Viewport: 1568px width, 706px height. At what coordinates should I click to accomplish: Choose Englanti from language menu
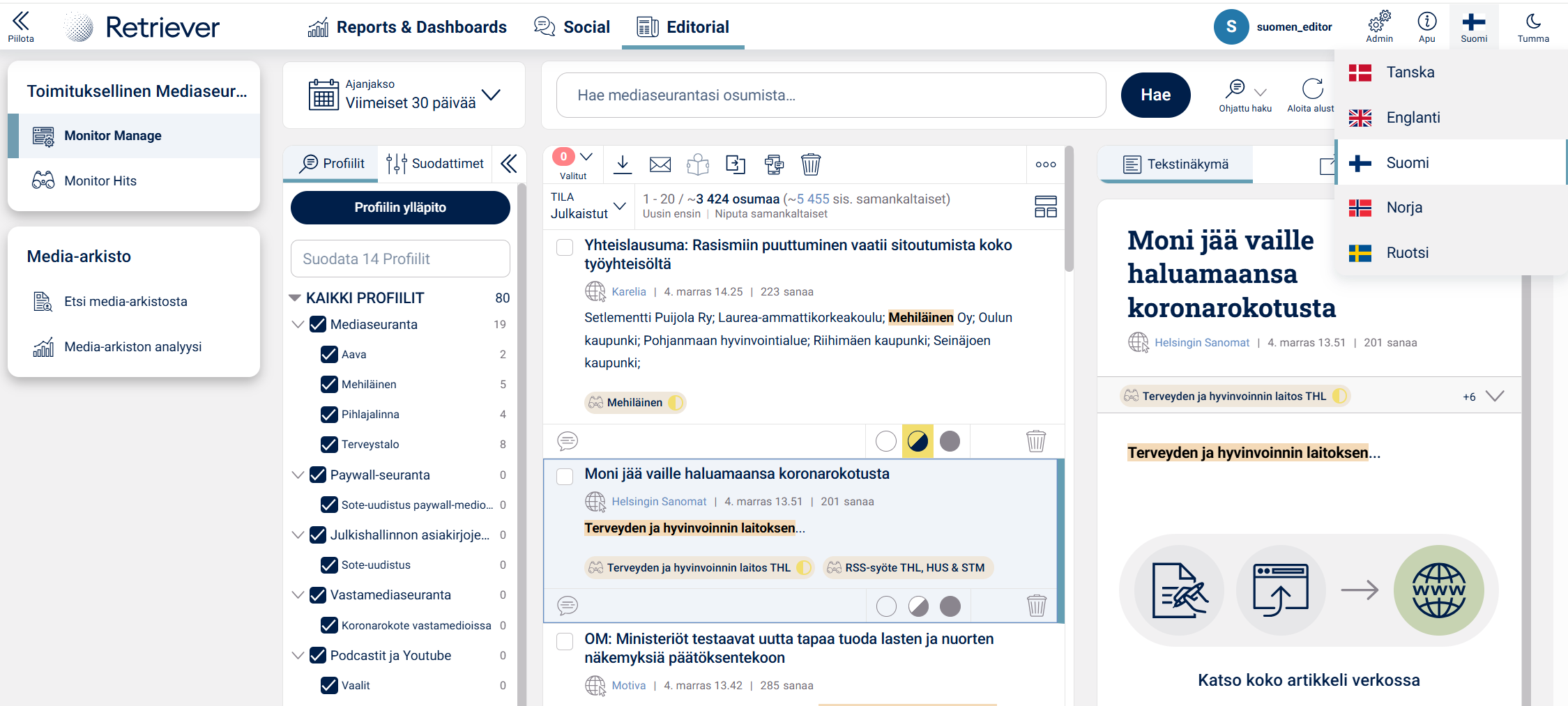click(1451, 117)
